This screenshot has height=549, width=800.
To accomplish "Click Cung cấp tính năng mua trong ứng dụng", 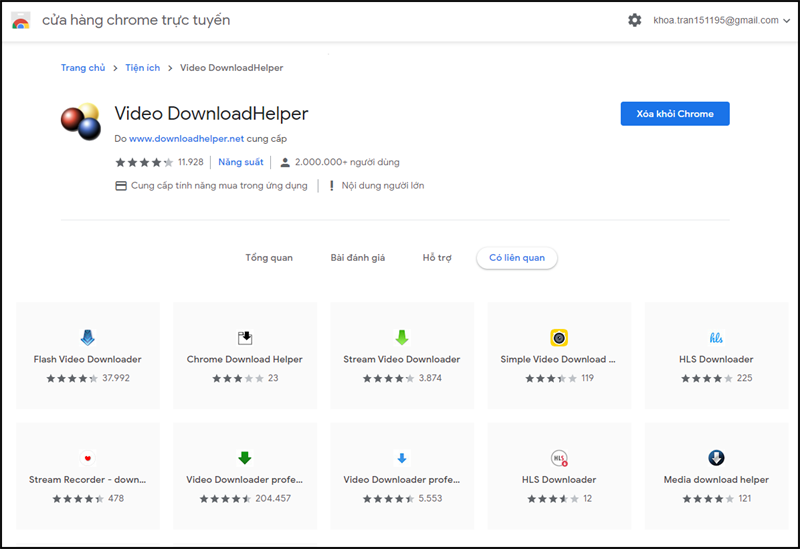I will coord(219,186).
